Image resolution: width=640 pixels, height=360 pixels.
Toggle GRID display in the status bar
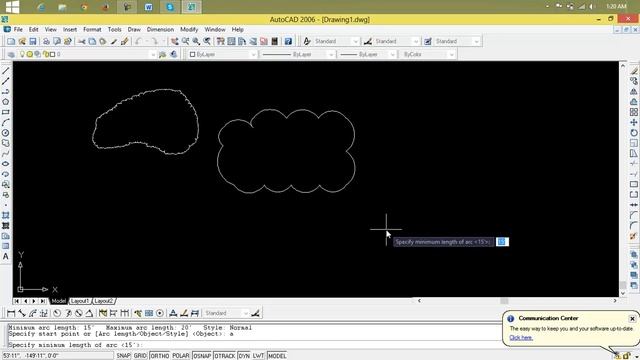(140, 356)
